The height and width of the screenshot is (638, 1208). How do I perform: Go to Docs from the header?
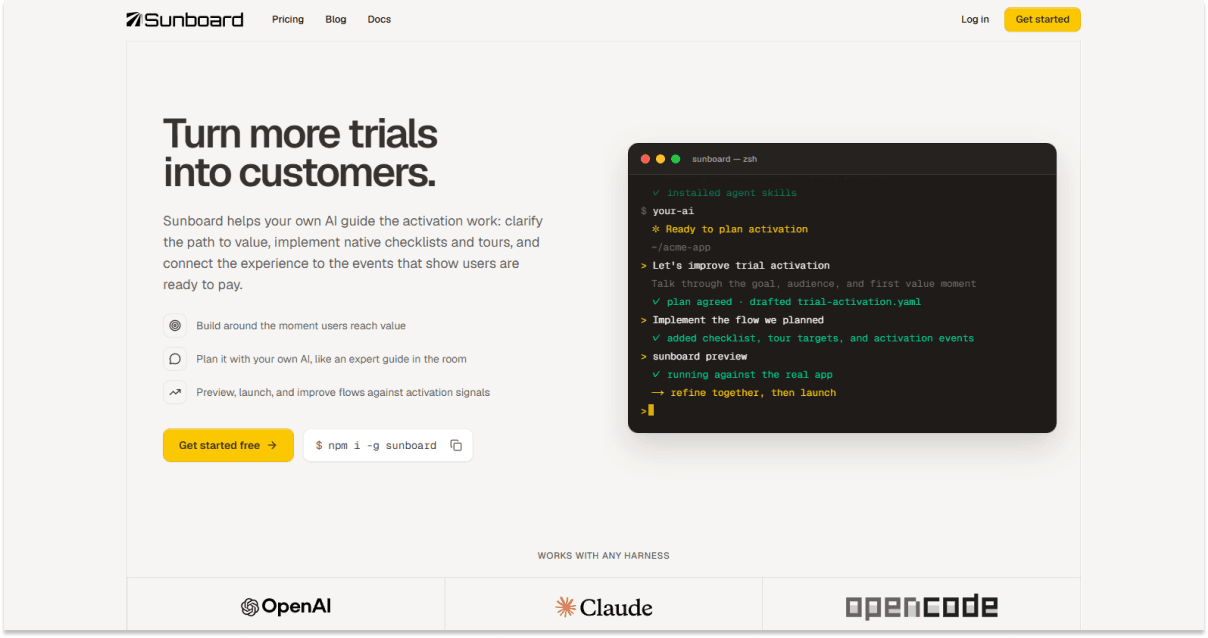pyautogui.click(x=379, y=19)
